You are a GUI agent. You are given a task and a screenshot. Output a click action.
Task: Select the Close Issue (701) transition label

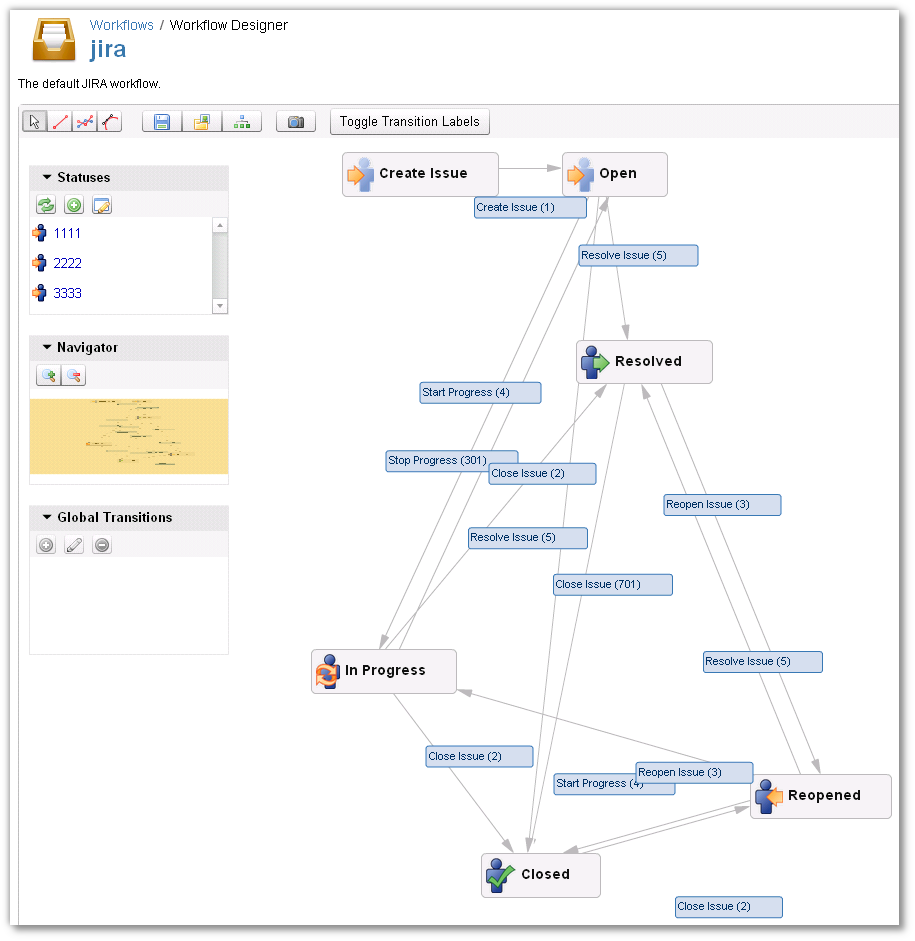tap(613, 585)
